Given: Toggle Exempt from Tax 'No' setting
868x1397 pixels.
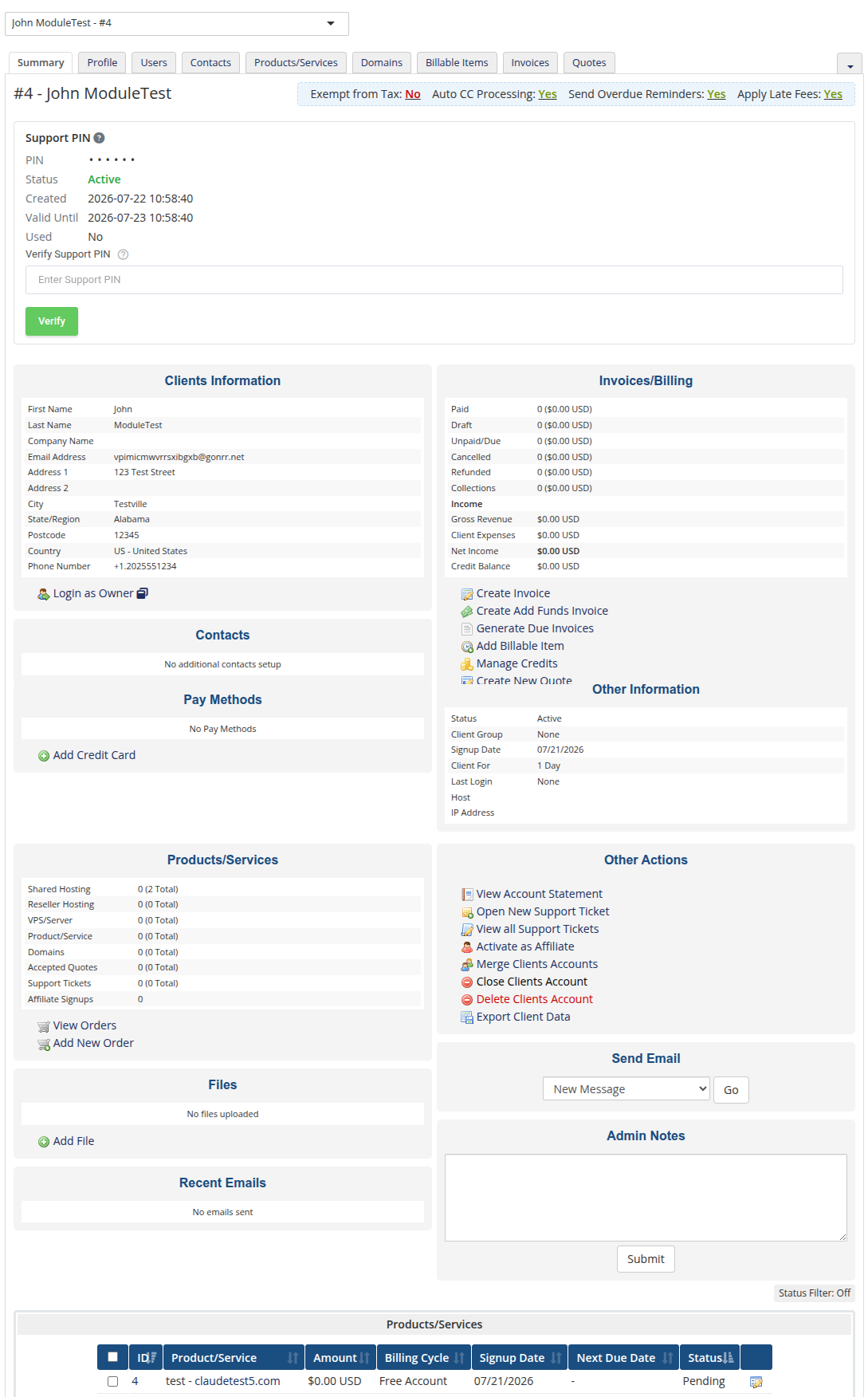Looking at the screenshot, I should 413,94.
